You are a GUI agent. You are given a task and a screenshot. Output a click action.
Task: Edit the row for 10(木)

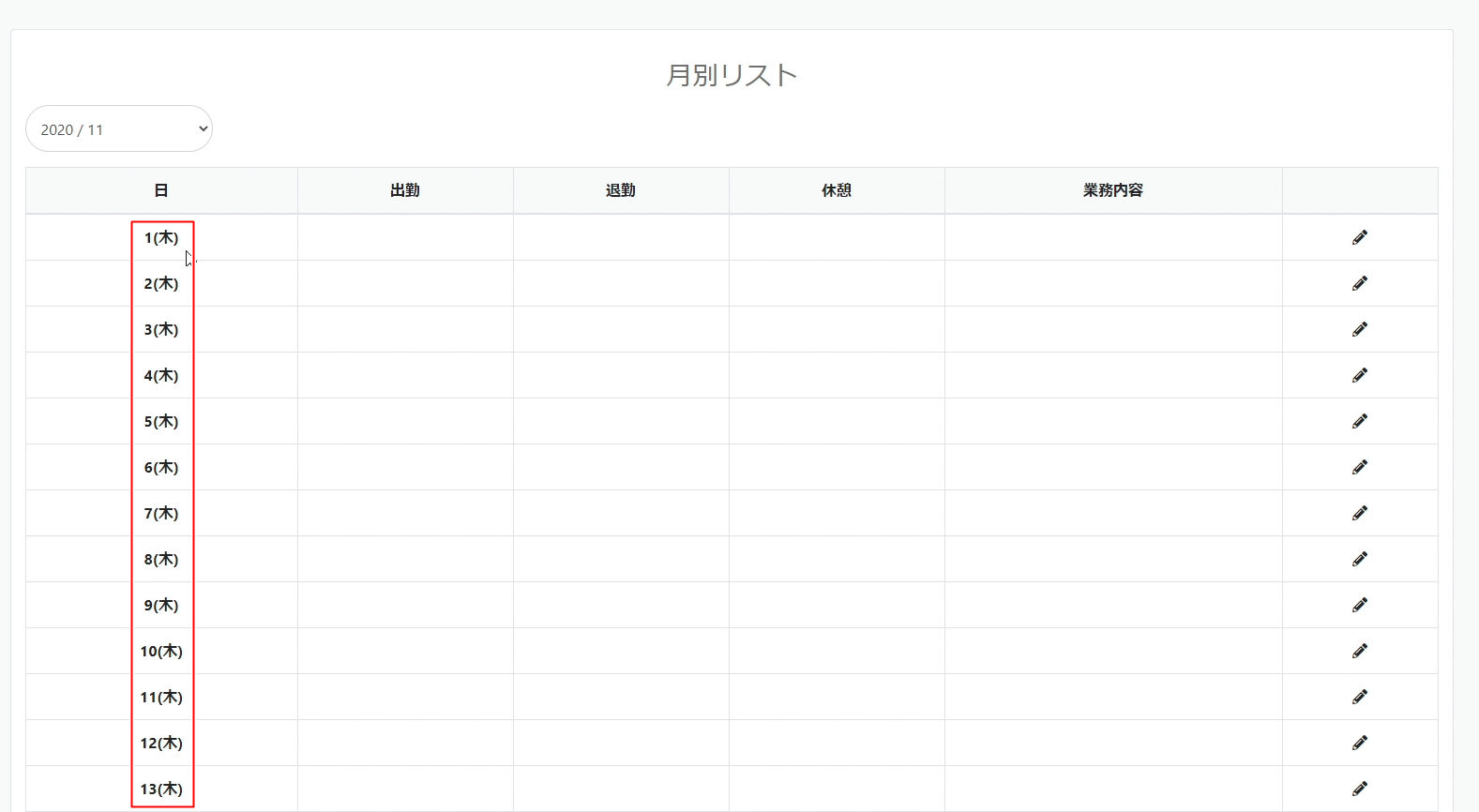[x=1360, y=651]
